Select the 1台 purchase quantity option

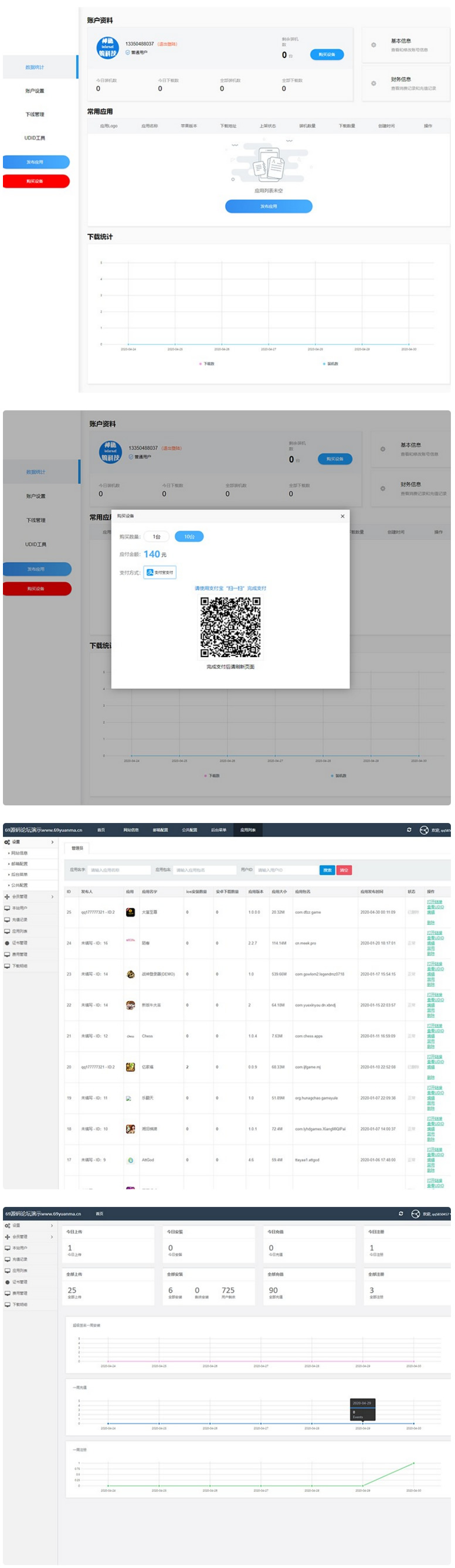pos(157,536)
